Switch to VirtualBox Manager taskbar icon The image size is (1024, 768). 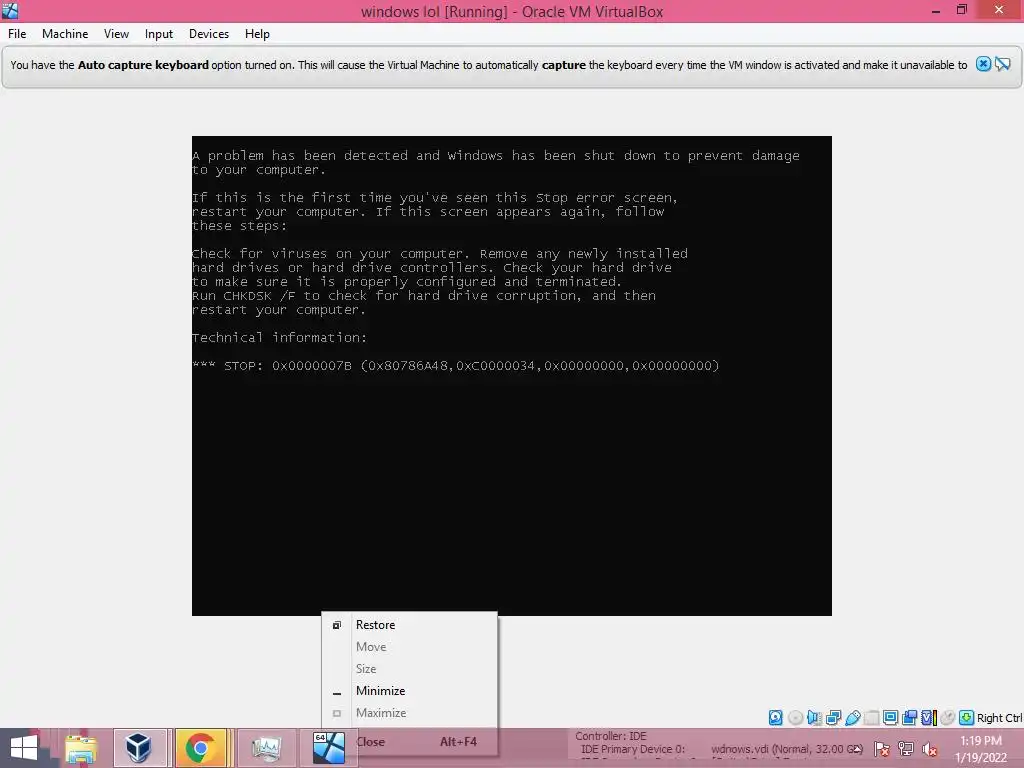138,748
